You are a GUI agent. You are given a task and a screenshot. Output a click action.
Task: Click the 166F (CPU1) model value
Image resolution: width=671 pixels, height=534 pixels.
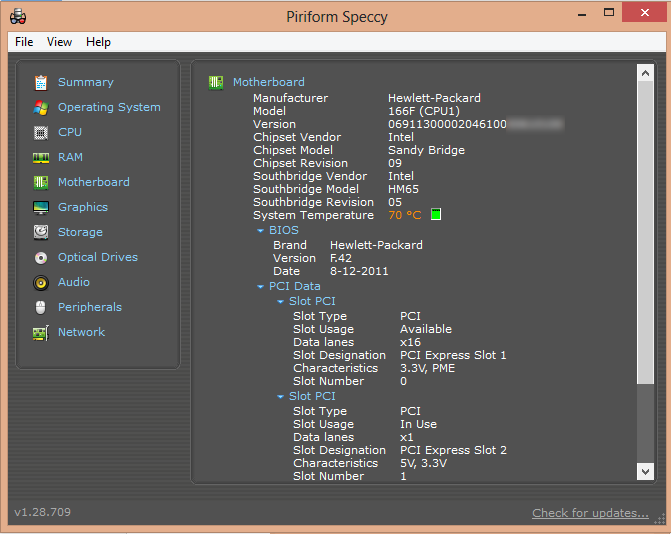(x=424, y=111)
